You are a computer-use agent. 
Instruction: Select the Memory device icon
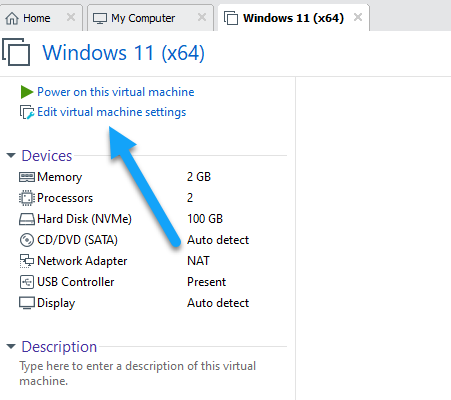point(27,177)
